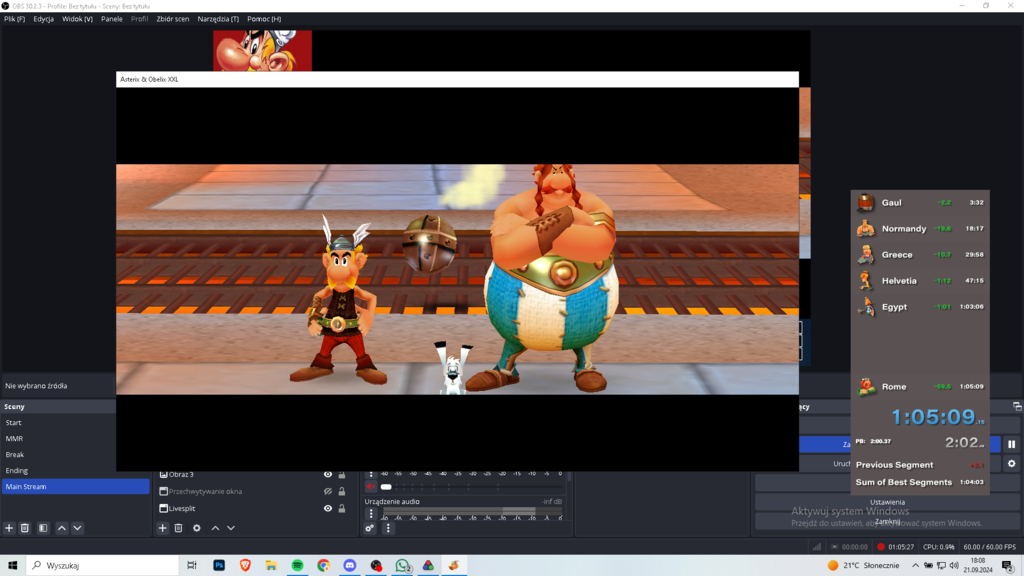
Task: Open the controls dock gear icon
Action: [1012, 464]
